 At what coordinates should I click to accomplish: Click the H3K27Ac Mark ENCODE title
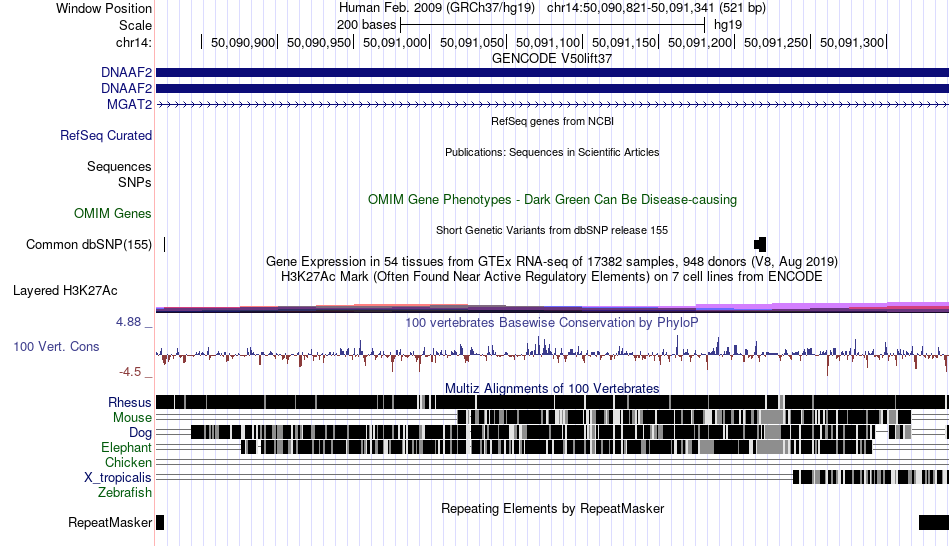[x=552, y=277]
